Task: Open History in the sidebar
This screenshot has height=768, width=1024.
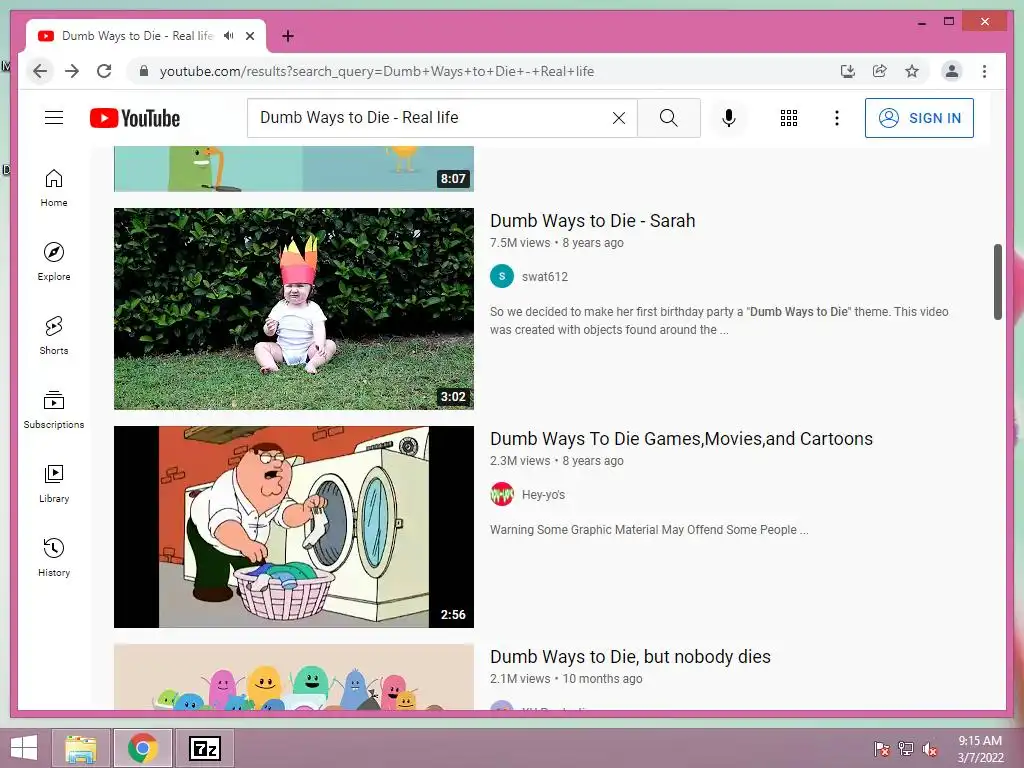Action: point(54,558)
